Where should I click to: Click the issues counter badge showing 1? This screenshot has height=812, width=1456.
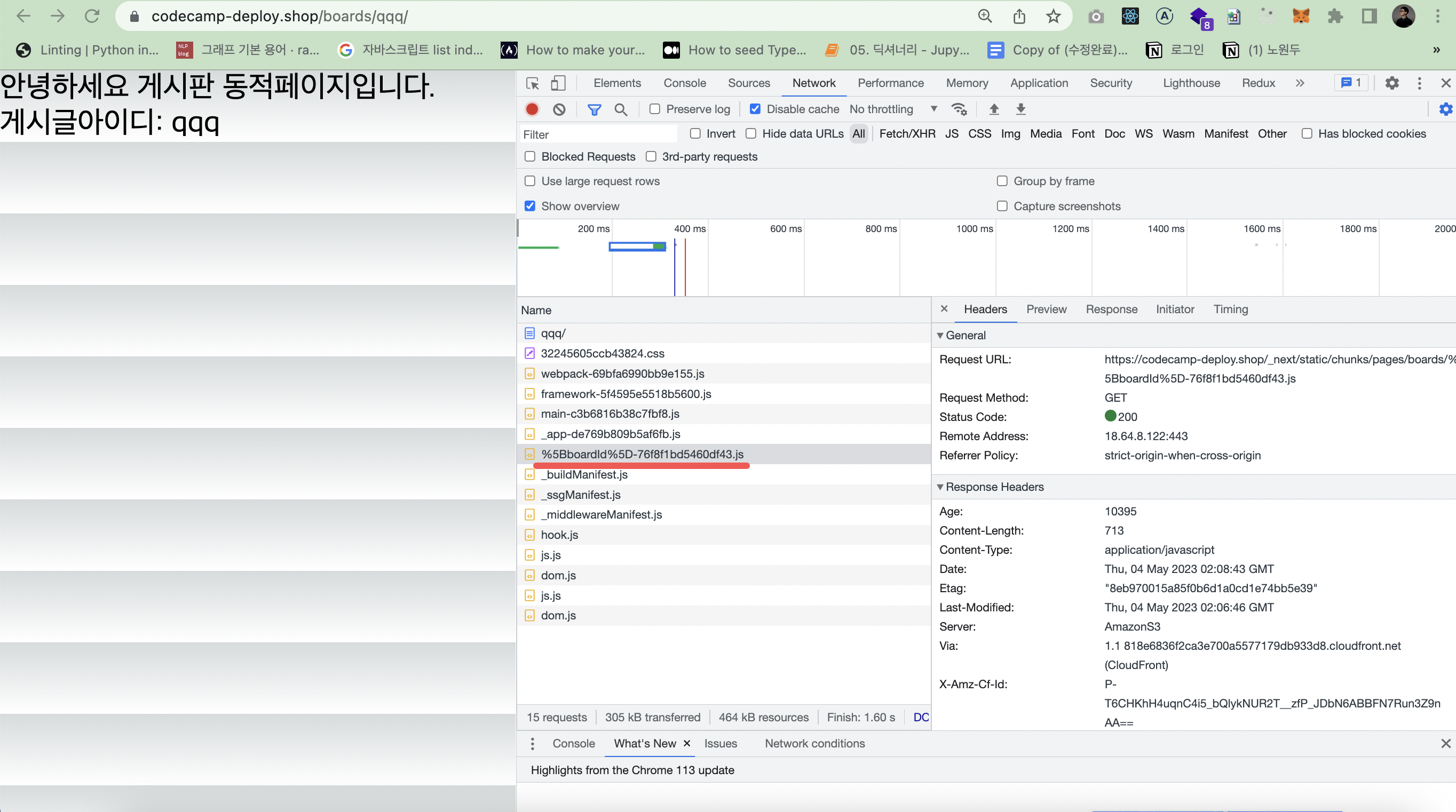pyautogui.click(x=1351, y=83)
